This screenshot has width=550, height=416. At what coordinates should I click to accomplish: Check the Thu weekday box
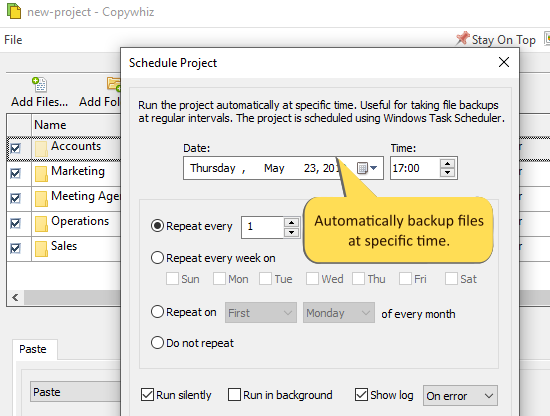[358, 279]
